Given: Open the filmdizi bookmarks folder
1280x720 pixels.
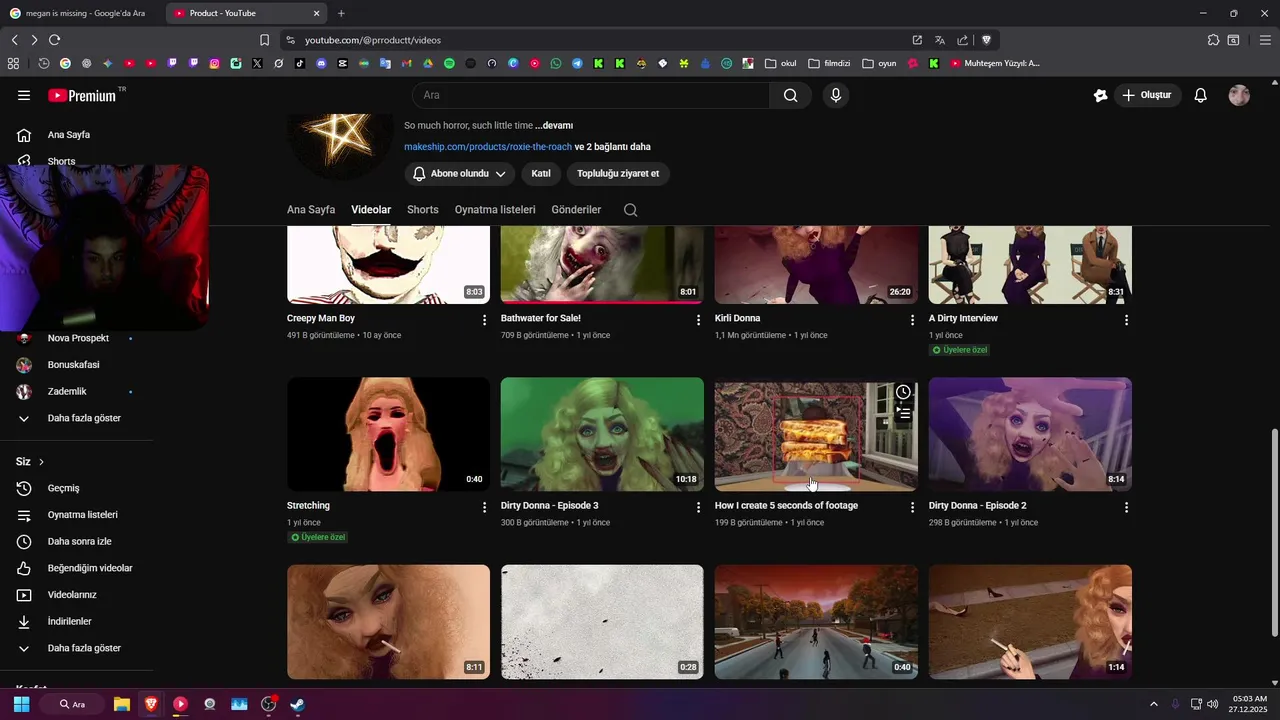Looking at the screenshot, I should pos(828,63).
